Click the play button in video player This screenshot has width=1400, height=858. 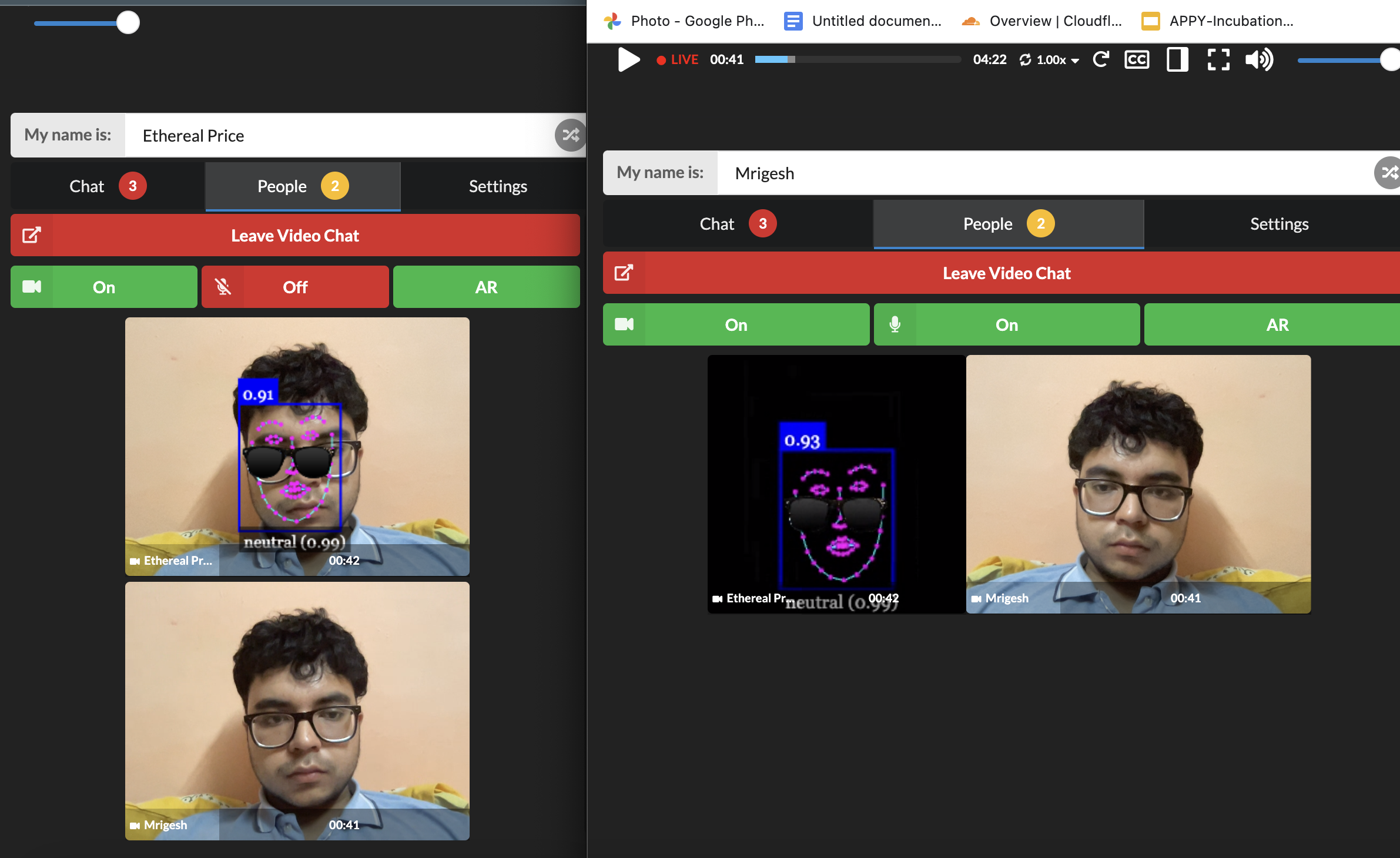click(x=628, y=60)
